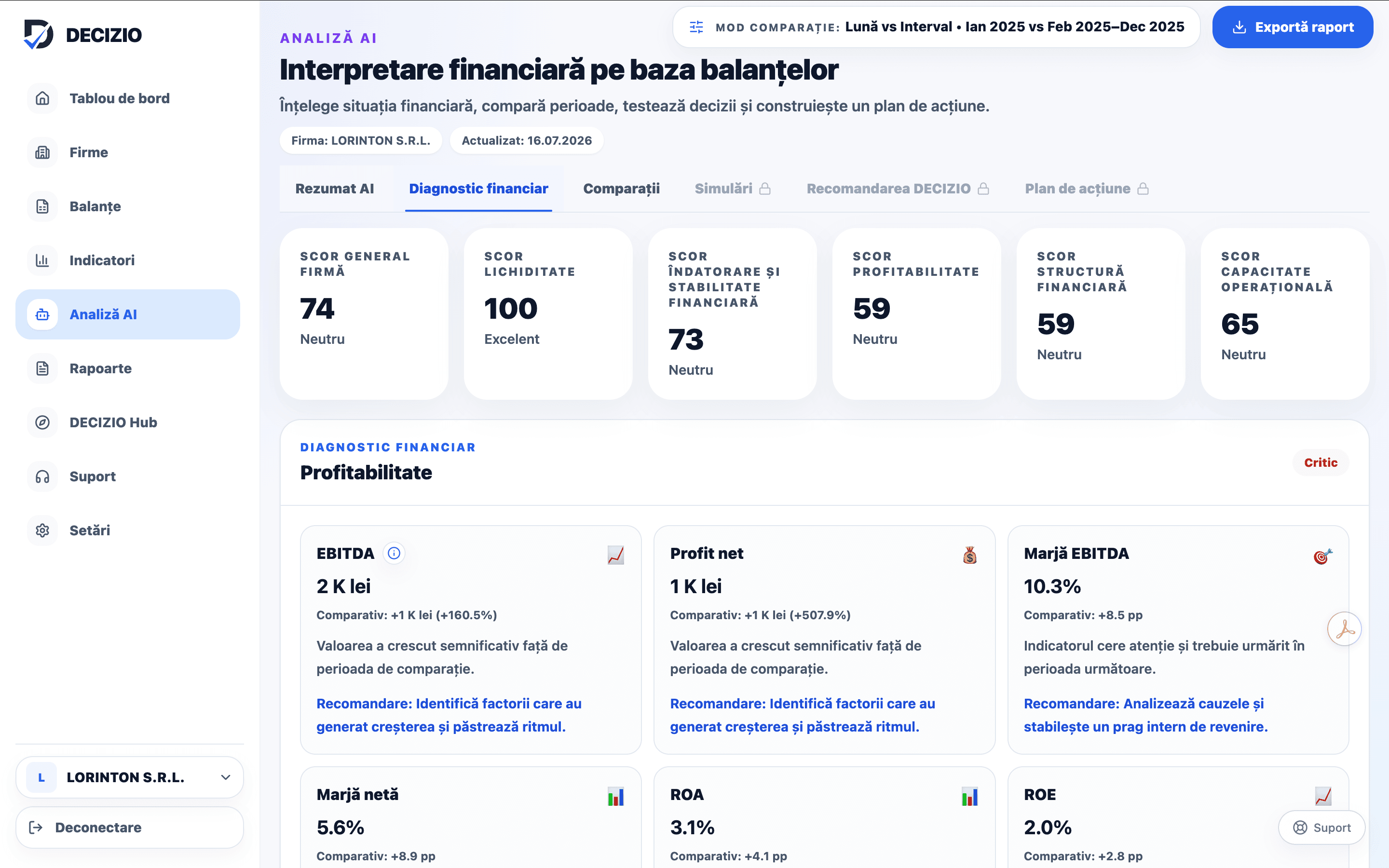1389x868 pixels.
Task: Click the Marjă EBITDA value 10.3%
Action: point(1052,586)
